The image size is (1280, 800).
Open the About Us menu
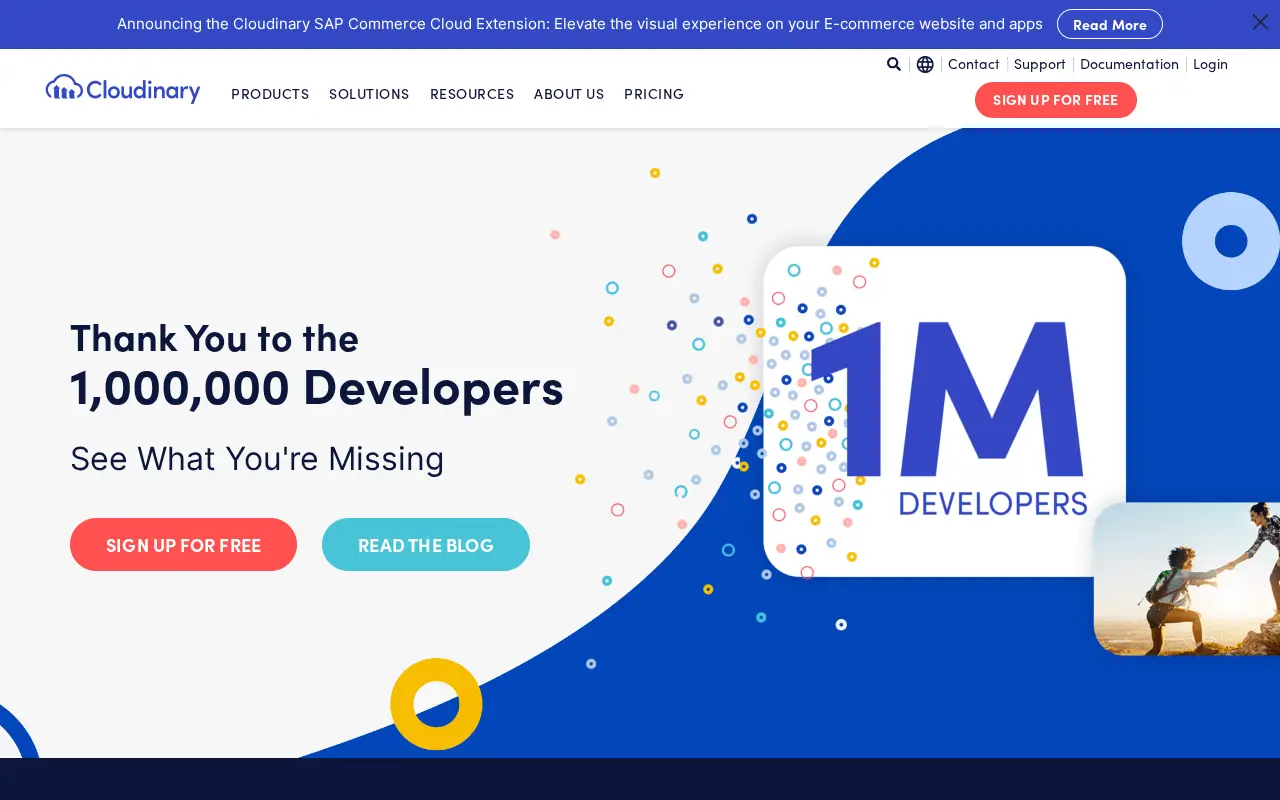[569, 94]
